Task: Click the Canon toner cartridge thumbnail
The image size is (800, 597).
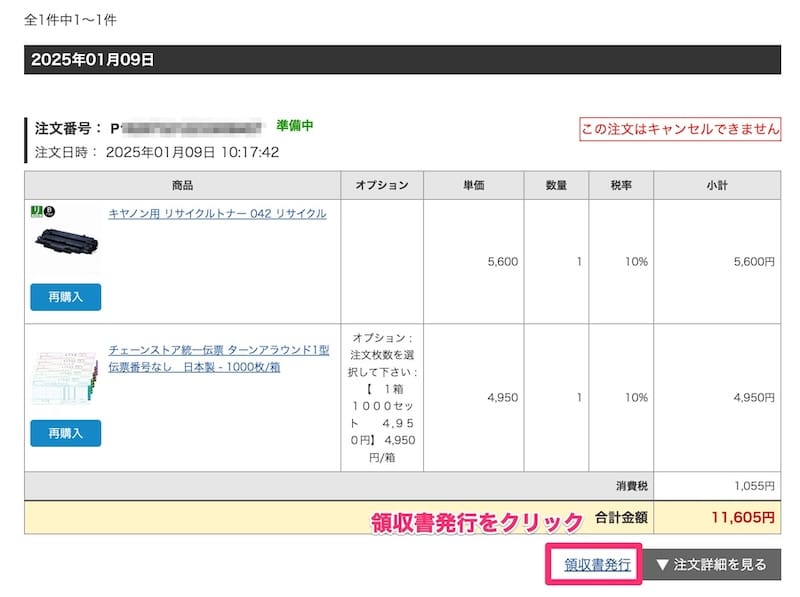Action: click(x=66, y=242)
